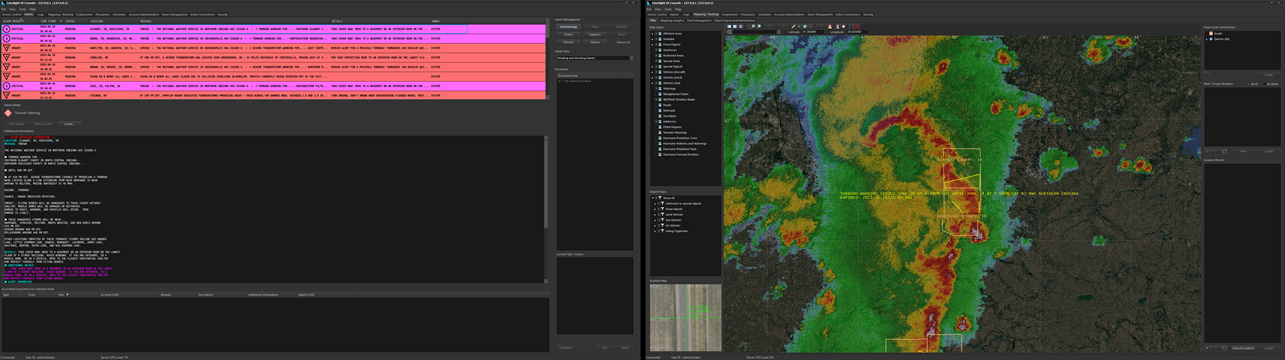Click the Acknowledge alarm button
1285x360 pixels.
[568, 27]
